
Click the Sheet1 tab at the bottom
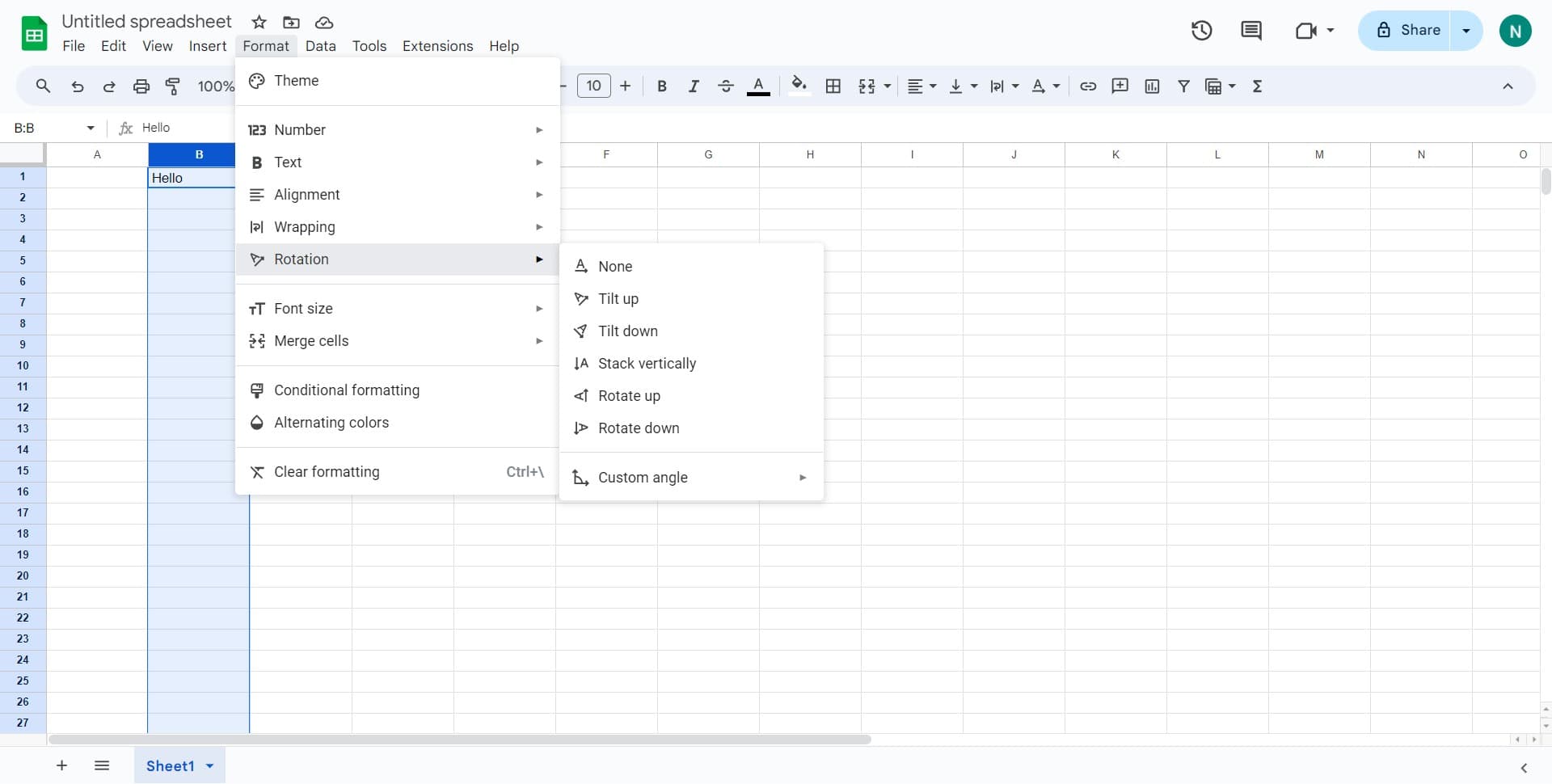click(171, 765)
